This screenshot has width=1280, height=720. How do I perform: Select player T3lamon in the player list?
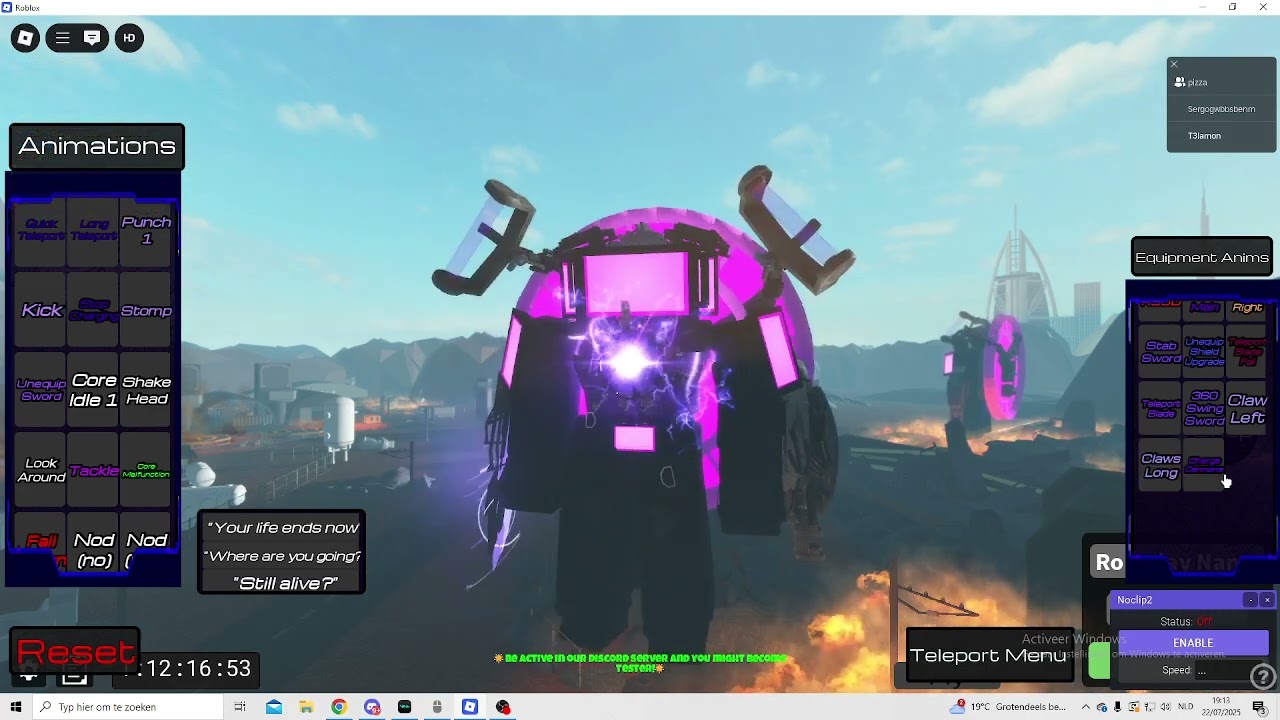[1221, 136]
